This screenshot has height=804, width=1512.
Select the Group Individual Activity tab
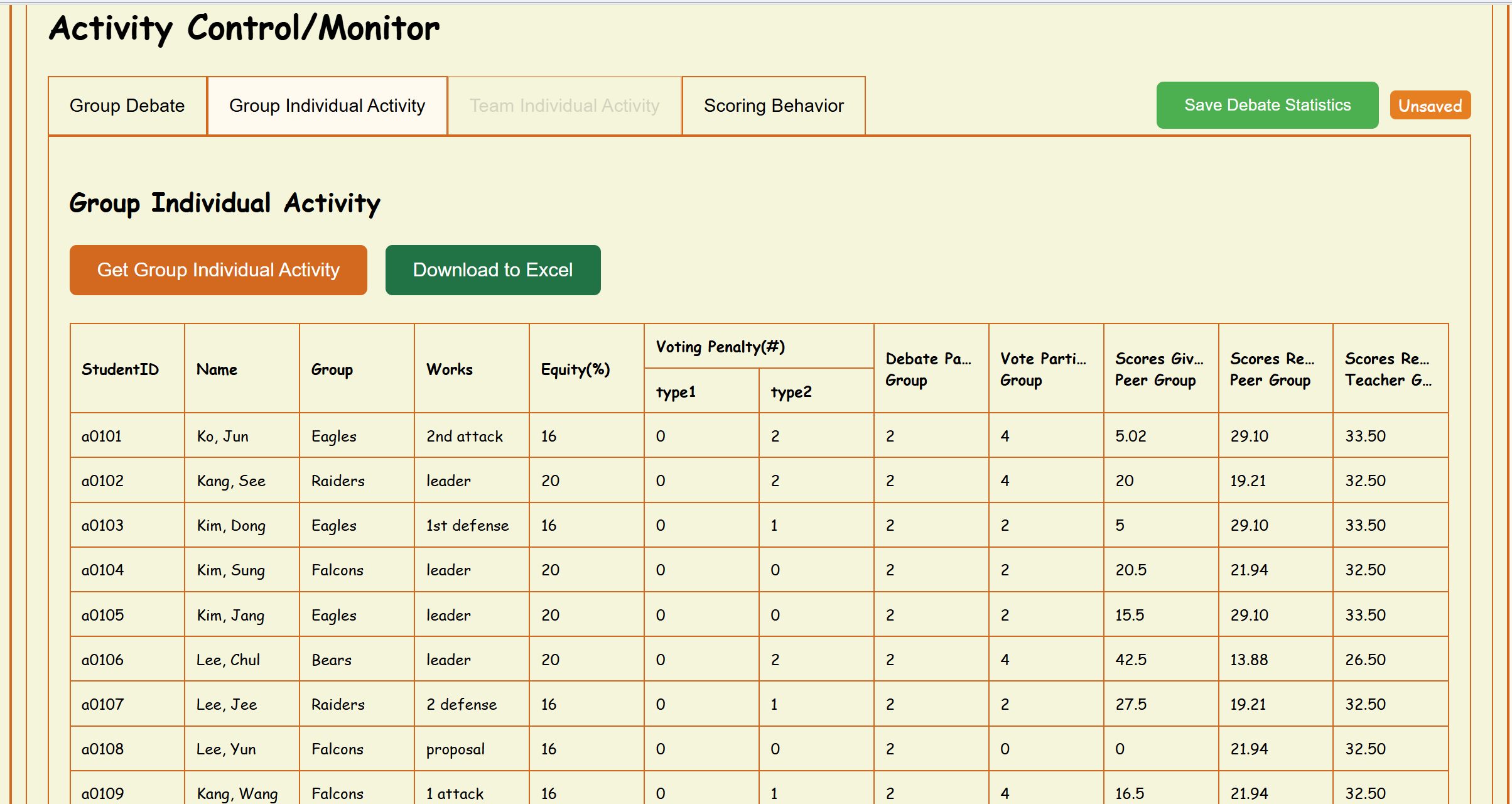(327, 106)
